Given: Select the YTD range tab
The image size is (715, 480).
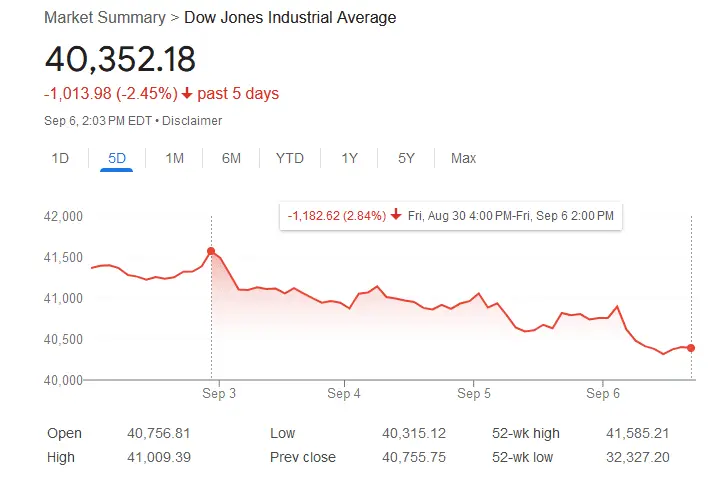Looking at the screenshot, I should 290,158.
